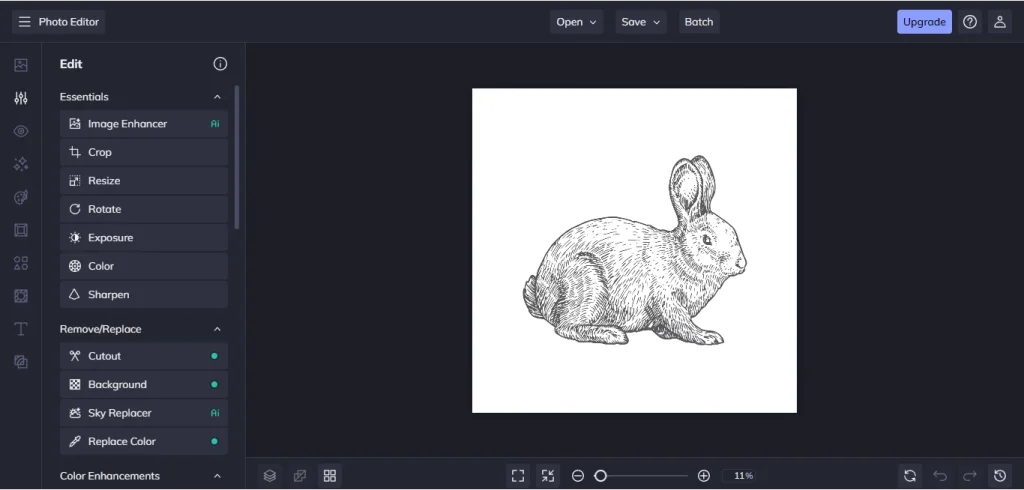Collapse the Remove/Replace section
The width and height of the screenshot is (1024, 490).
[217, 329]
